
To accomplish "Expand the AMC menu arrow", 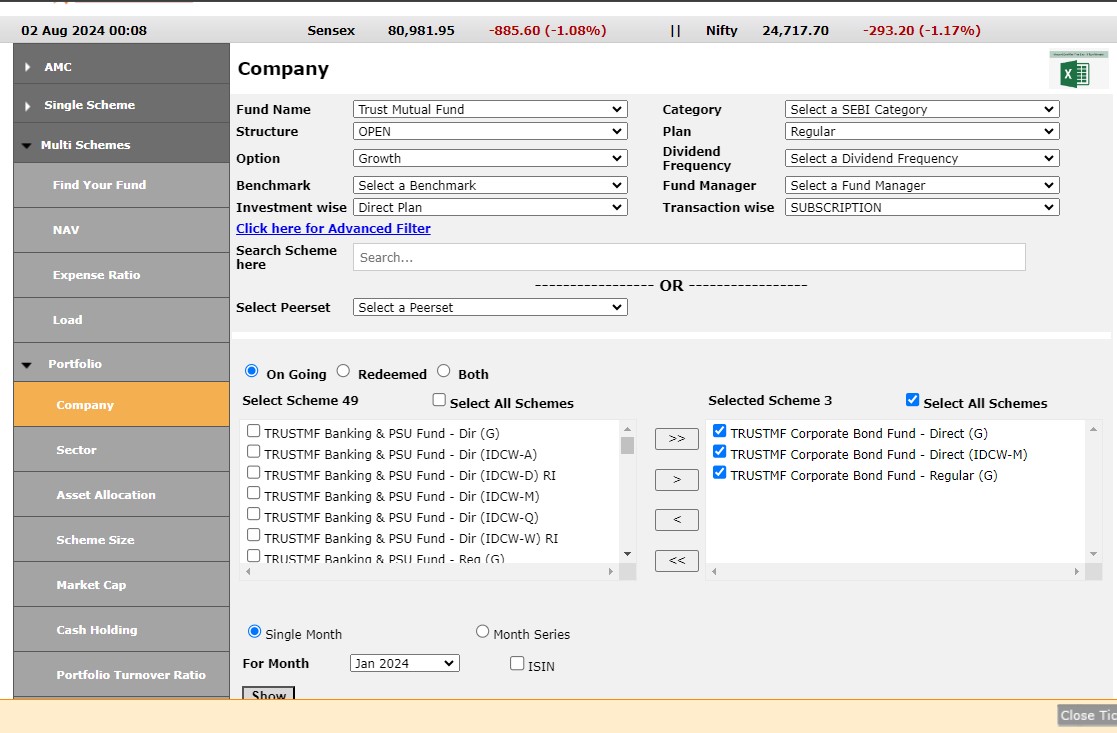I will tap(28, 67).
